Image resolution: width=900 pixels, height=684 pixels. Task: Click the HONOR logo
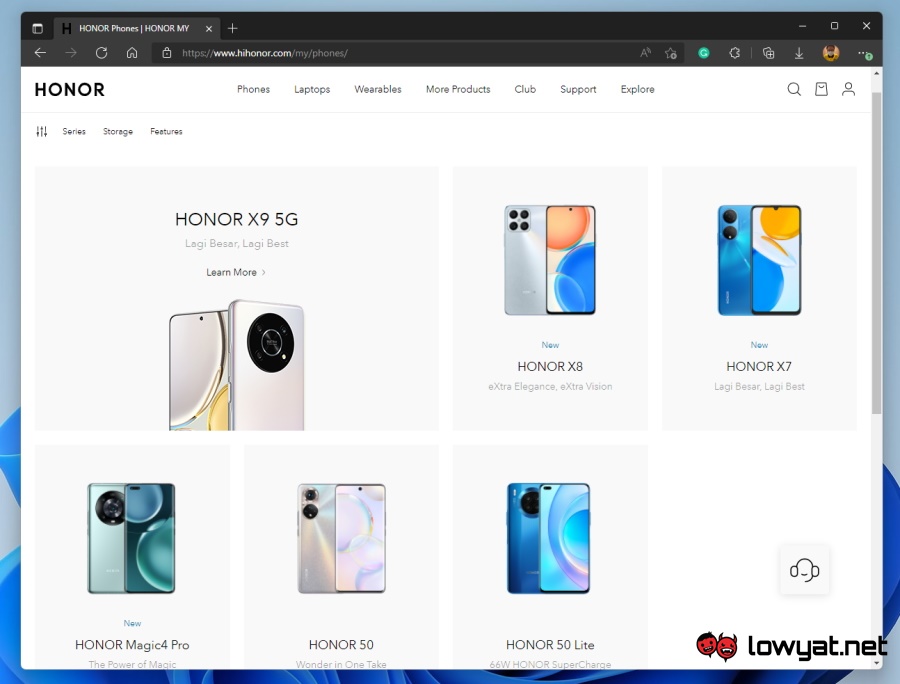coord(70,90)
